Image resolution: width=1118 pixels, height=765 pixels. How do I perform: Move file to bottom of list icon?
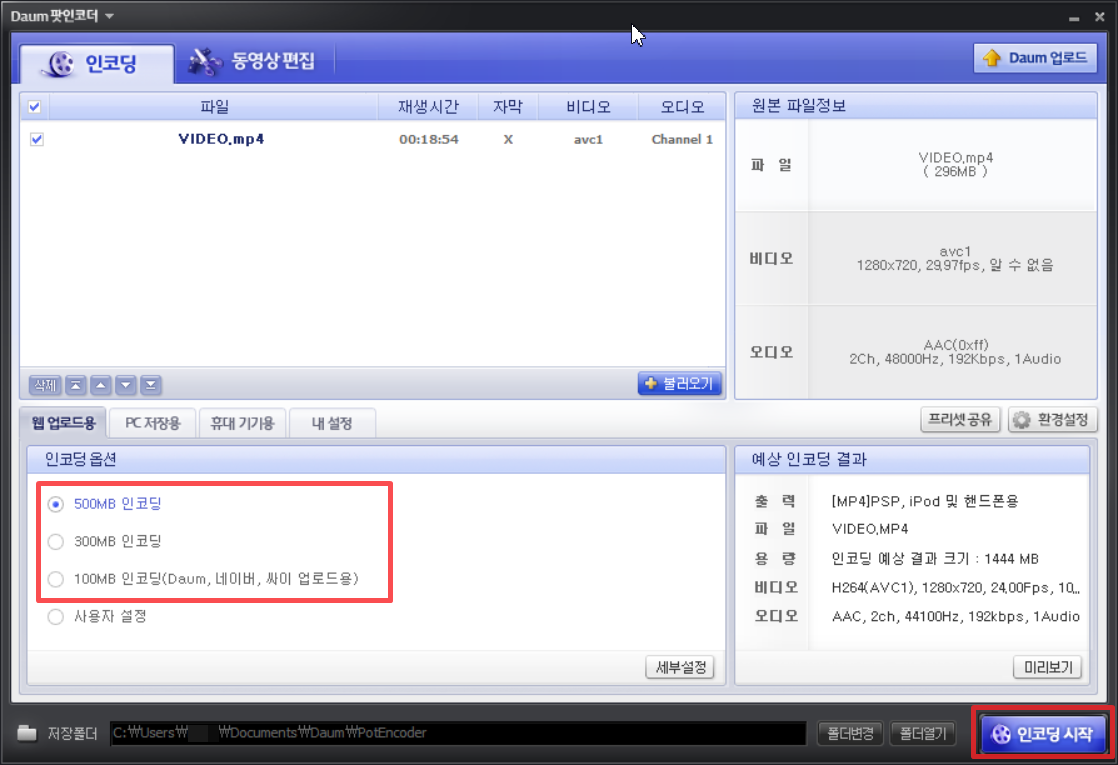coord(150,385)
